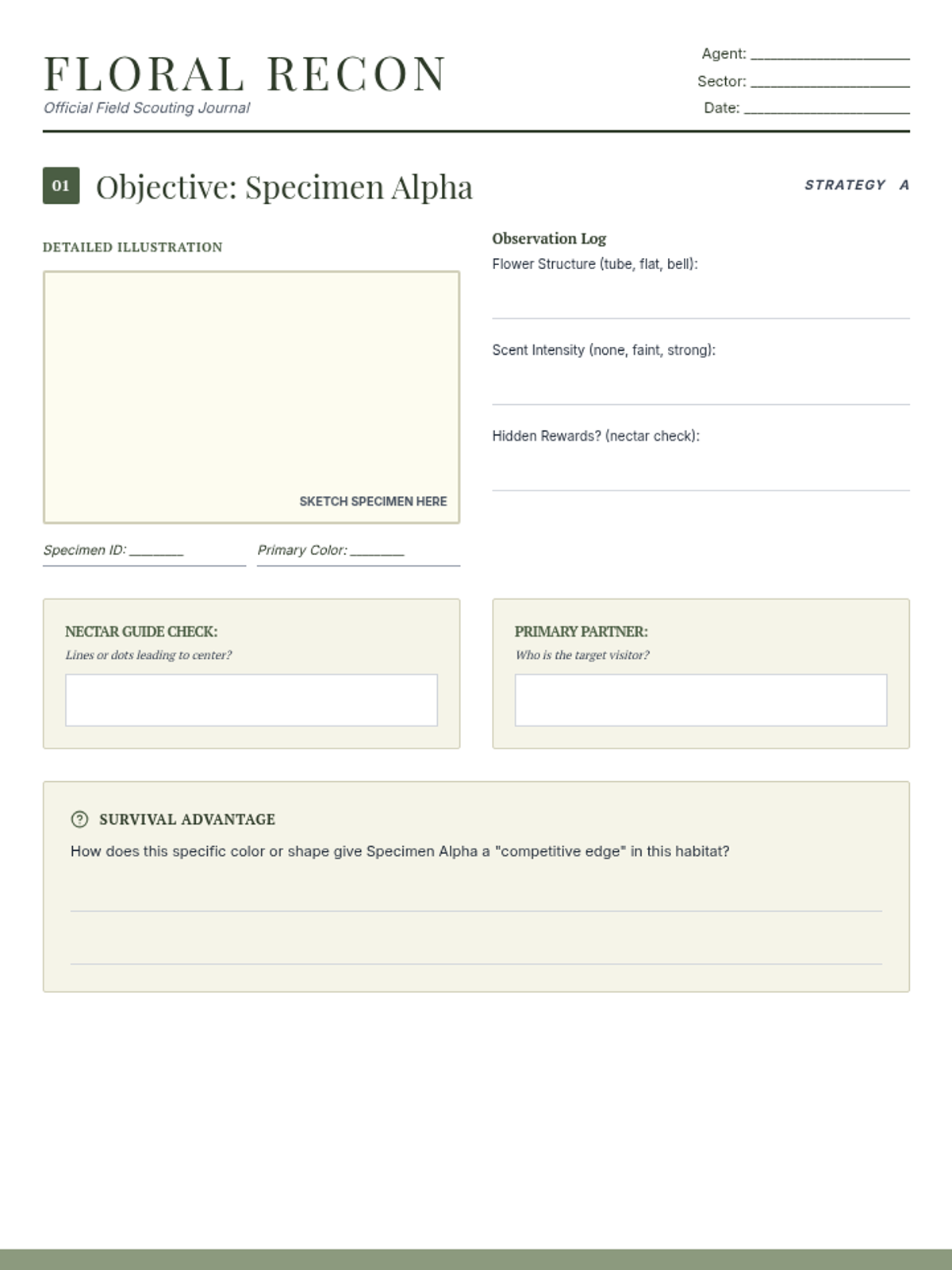Click the Strategy A label
This screenshot has height=1270, width=952.
pos(857,185)
